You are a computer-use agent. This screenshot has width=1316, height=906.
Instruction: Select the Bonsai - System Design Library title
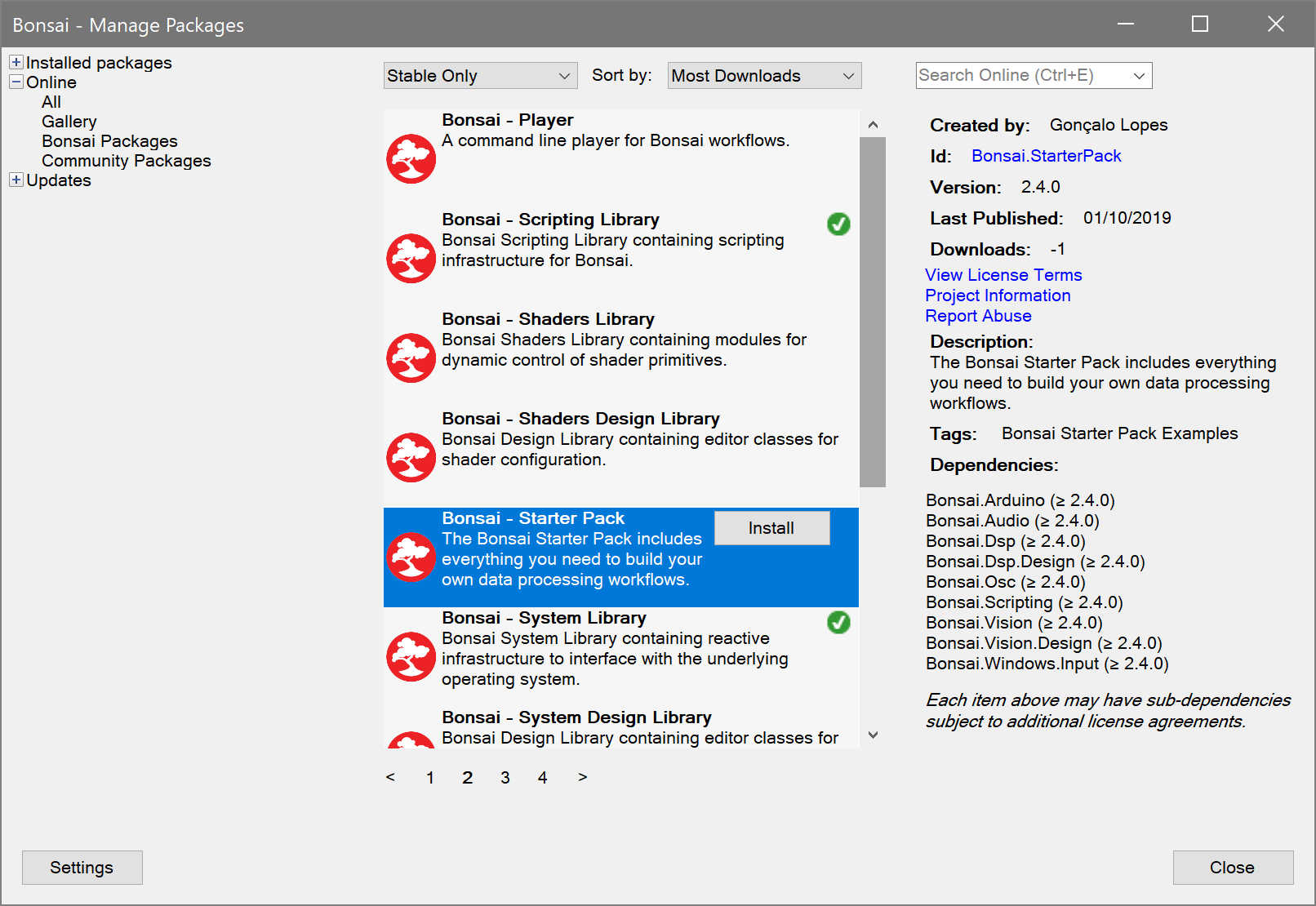coord(576,717)
